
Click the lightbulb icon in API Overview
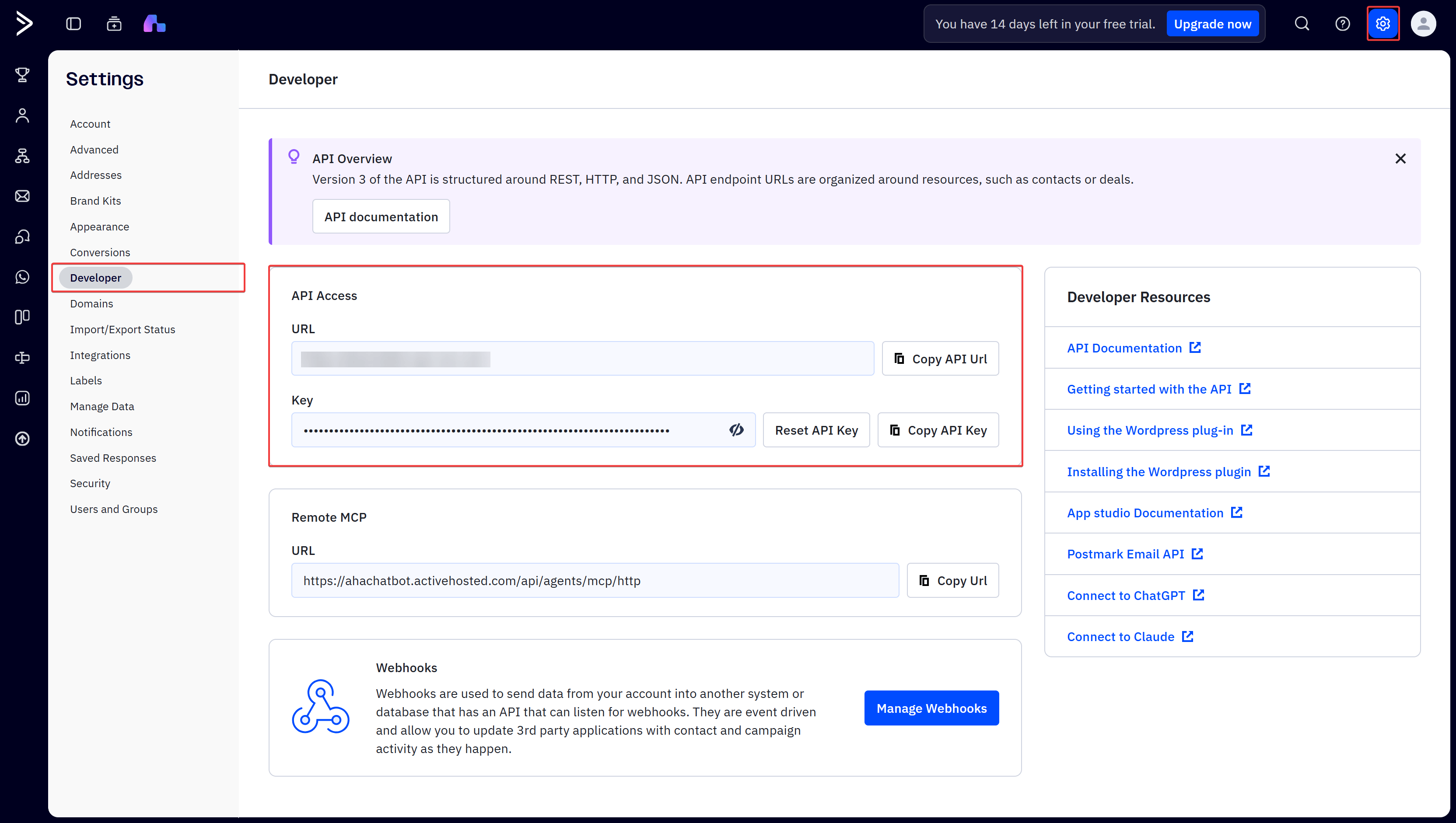[294, 157]
